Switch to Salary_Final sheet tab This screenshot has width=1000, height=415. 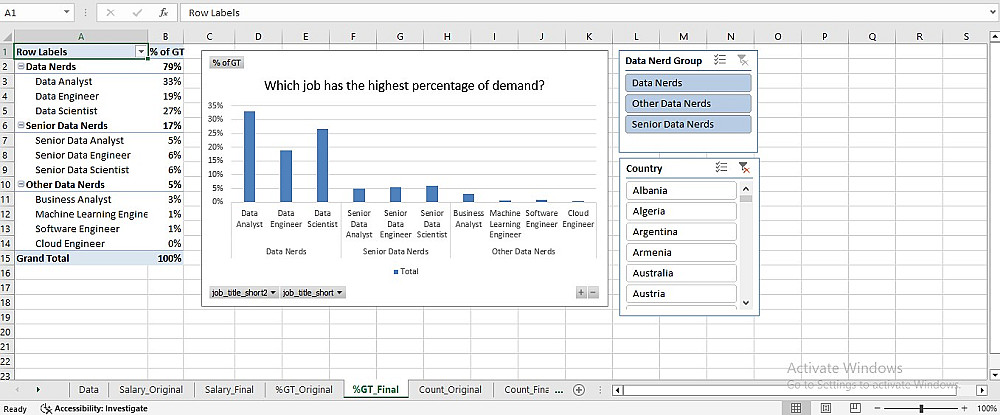229,389
